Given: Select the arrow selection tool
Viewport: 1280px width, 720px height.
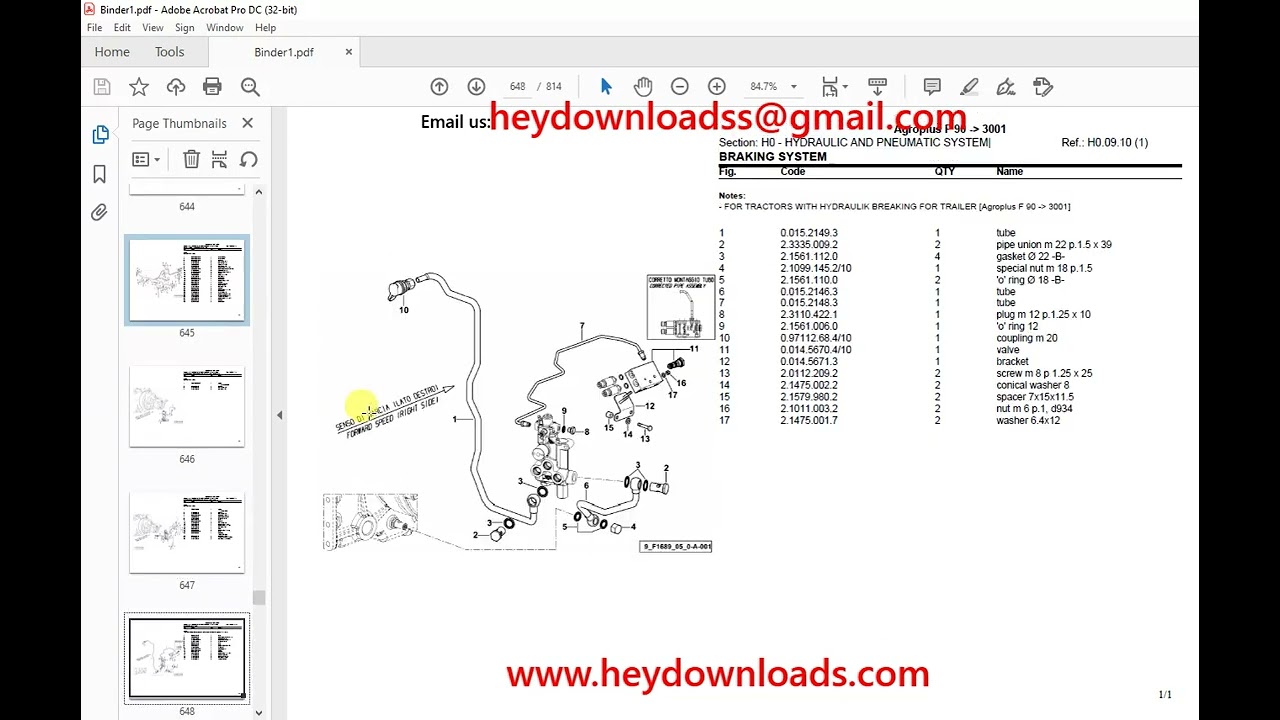Looking at the screenshot, I should [x=606, y=87].
